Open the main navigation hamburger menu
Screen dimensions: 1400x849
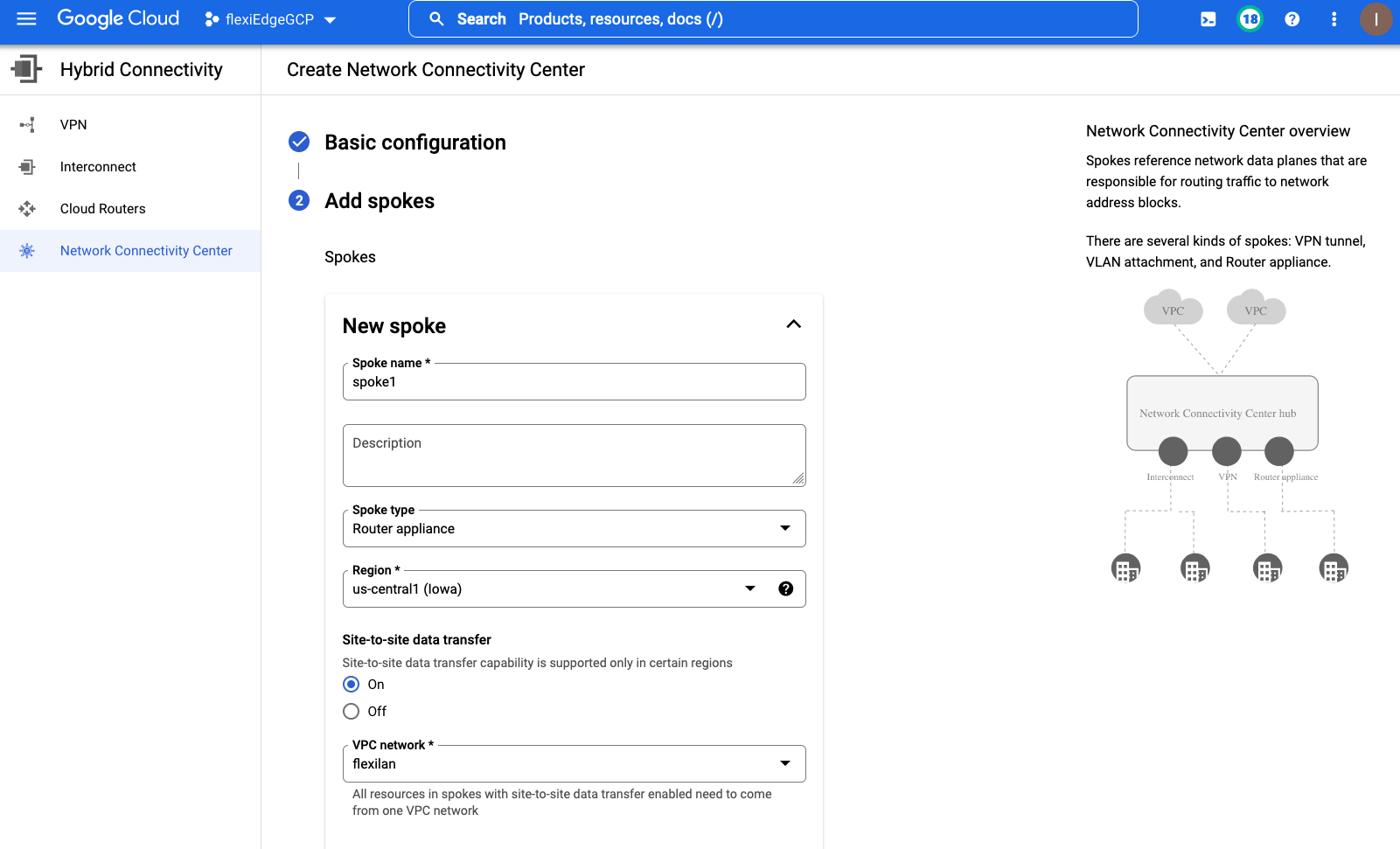click(x=27, y=18)
